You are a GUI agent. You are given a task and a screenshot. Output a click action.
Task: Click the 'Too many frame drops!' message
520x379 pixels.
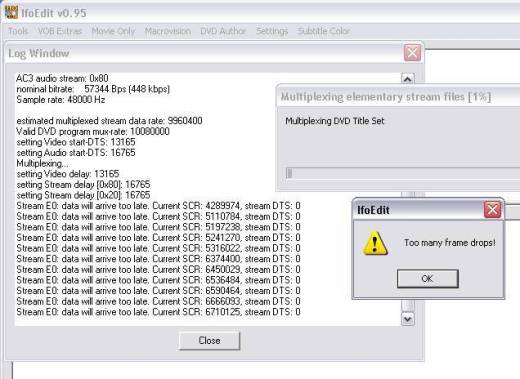[450, 243]
